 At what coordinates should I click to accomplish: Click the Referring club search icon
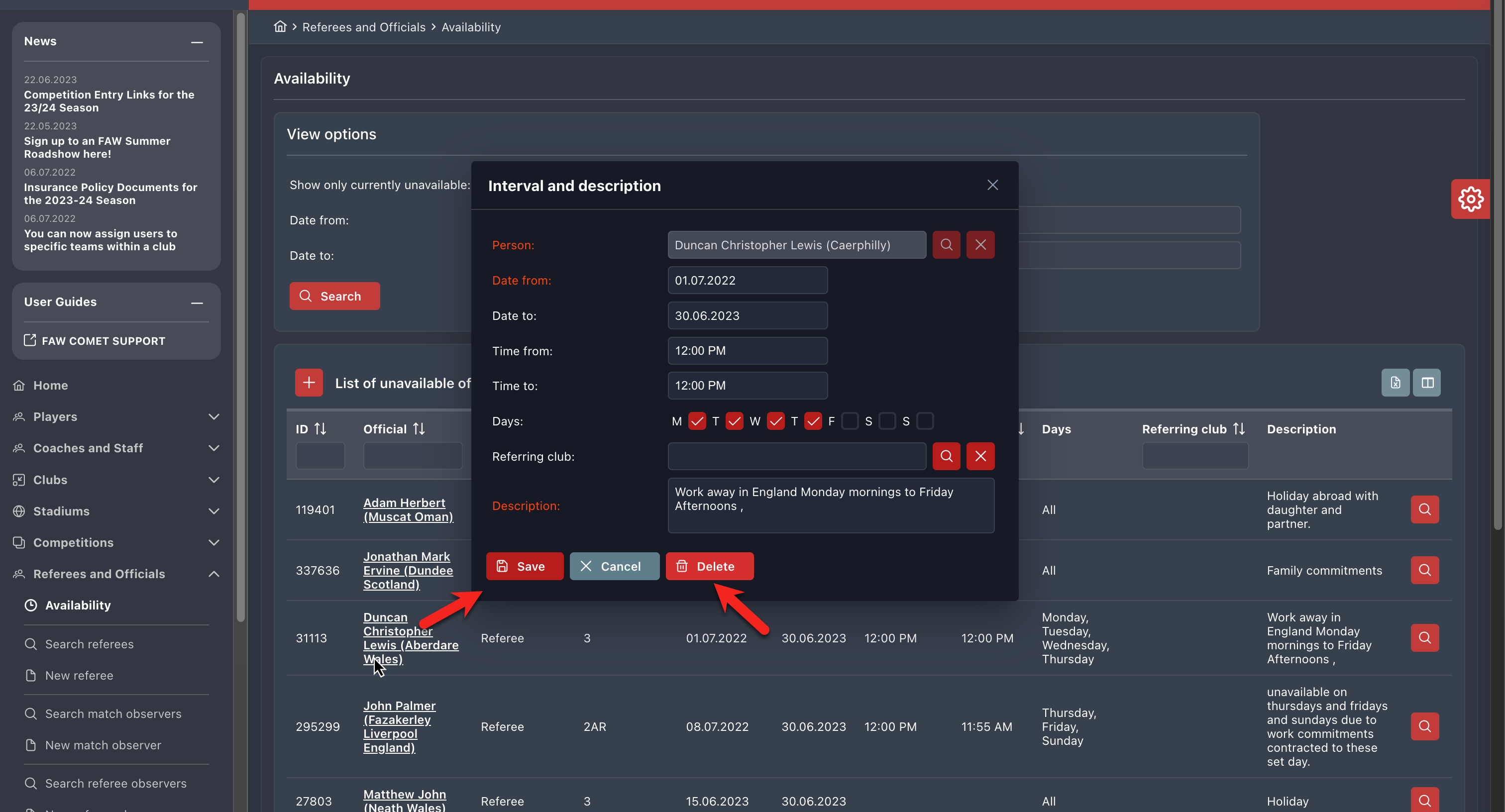click(946, 456)
